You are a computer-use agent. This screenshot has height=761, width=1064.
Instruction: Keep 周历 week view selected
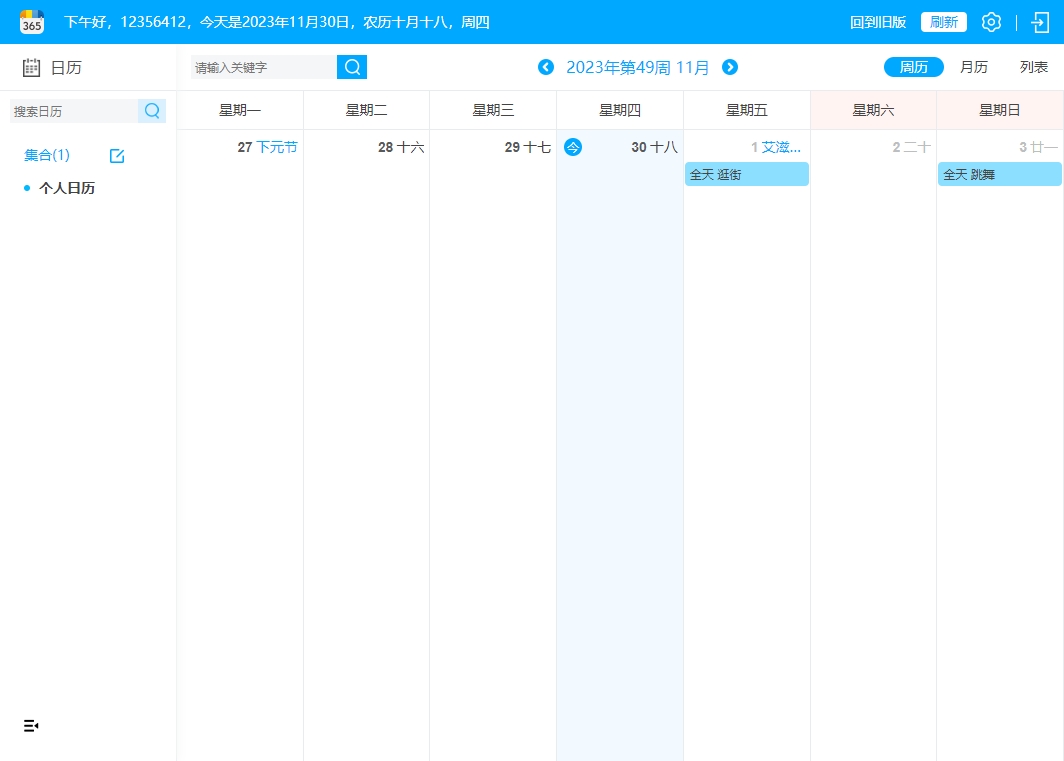913,67
